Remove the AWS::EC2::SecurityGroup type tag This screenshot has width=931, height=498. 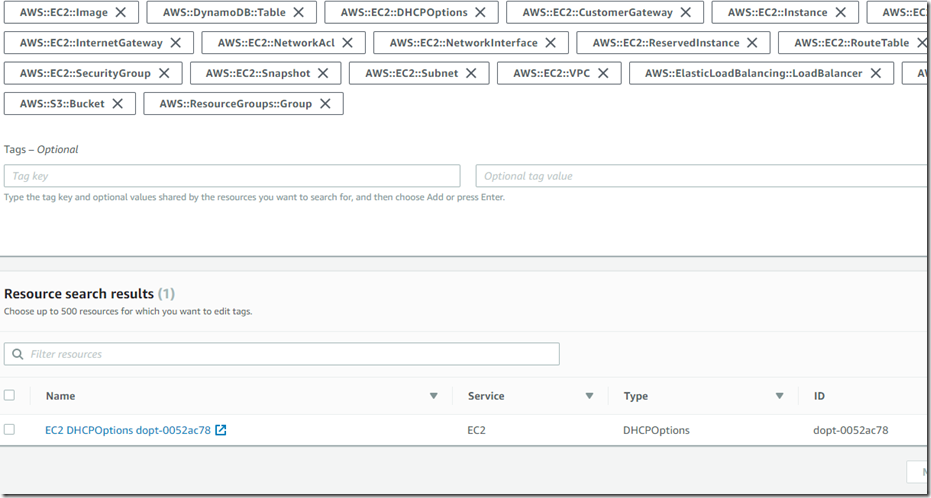pyautogui.click(x=164, y=73)
